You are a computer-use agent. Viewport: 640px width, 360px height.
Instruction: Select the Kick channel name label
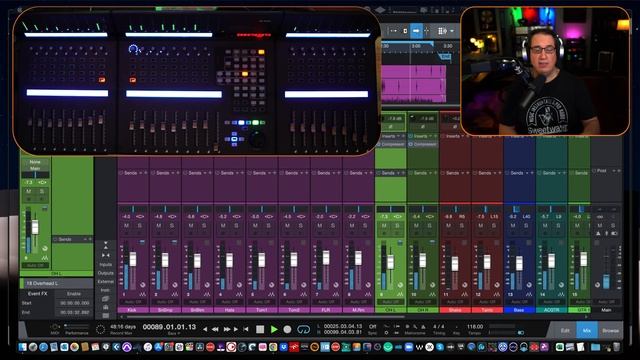pyautogui.click(x=133, y=310)
